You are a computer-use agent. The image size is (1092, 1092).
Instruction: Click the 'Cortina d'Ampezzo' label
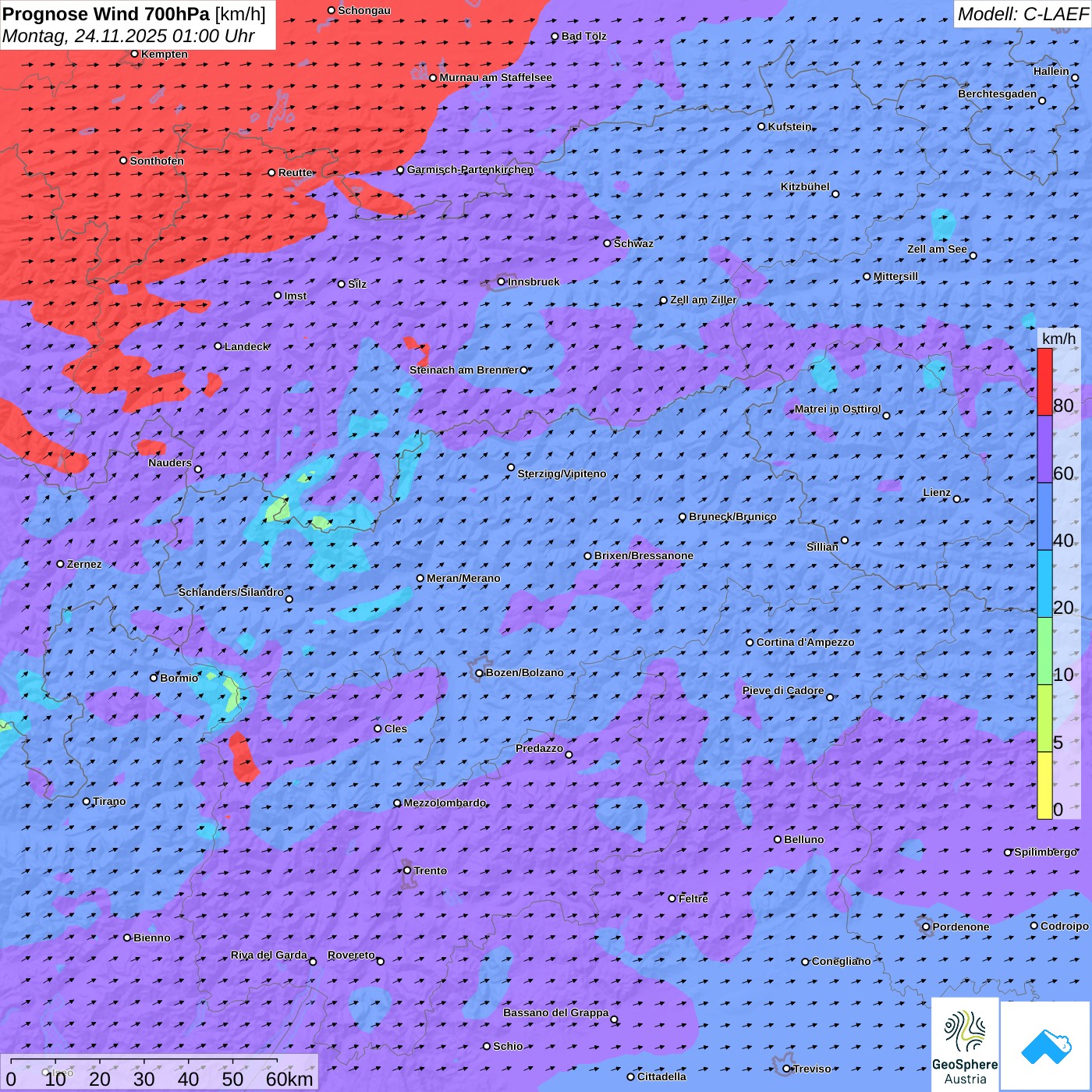(806, 642)
